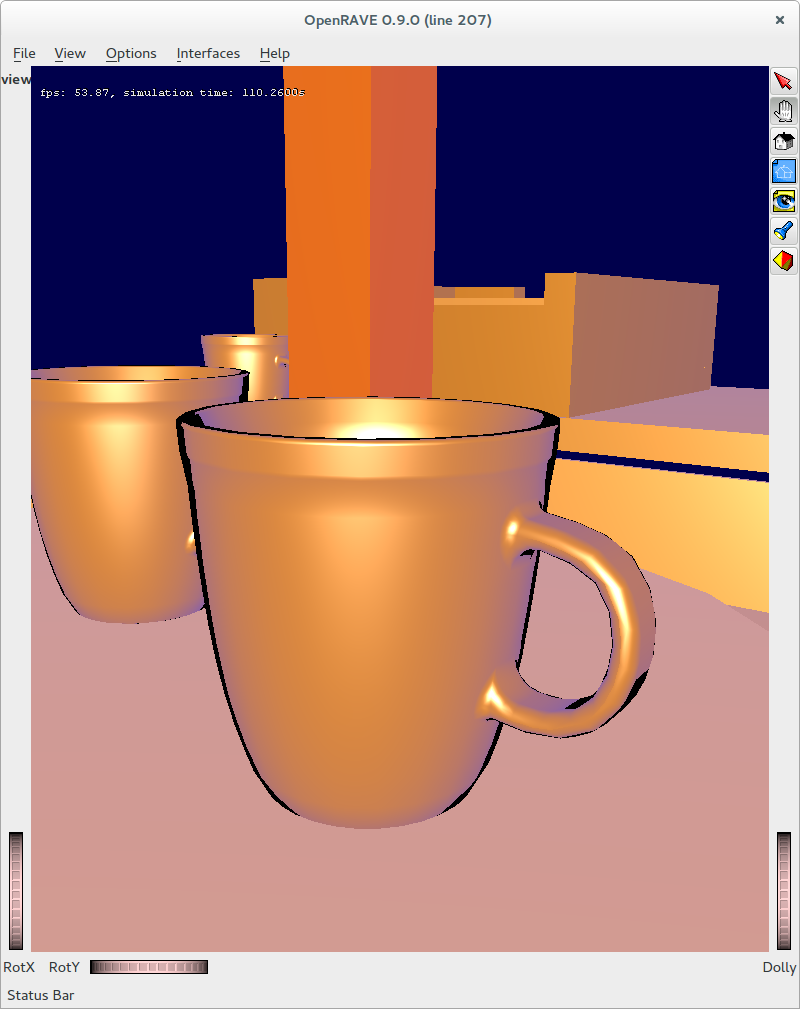Click the Set Home position icon
This screenshot has width=800, height=1009.
click(x=784, y=170)
